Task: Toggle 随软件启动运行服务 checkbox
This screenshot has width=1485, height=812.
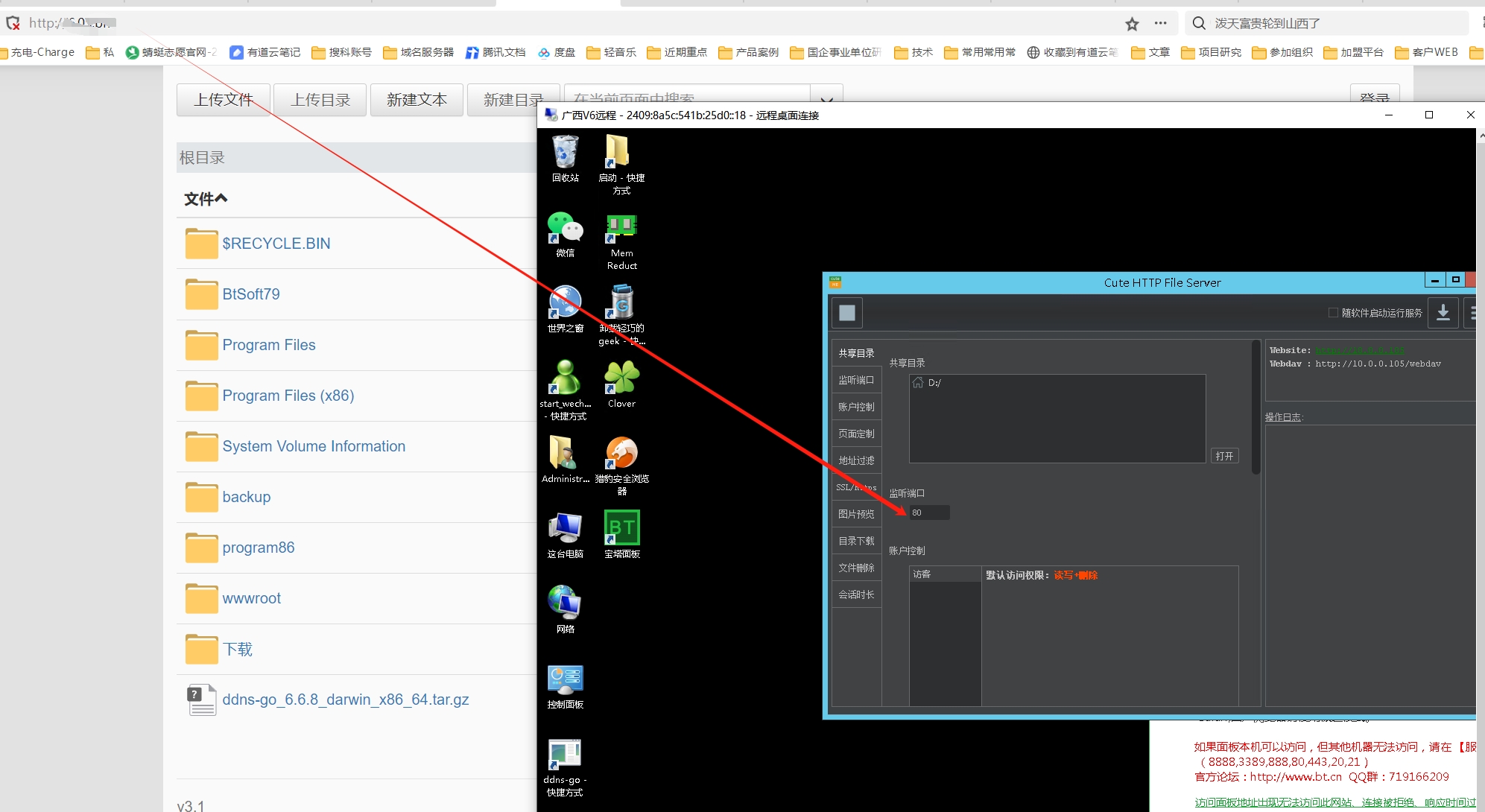Action: pyautogui.click(x=1324, y=313)
